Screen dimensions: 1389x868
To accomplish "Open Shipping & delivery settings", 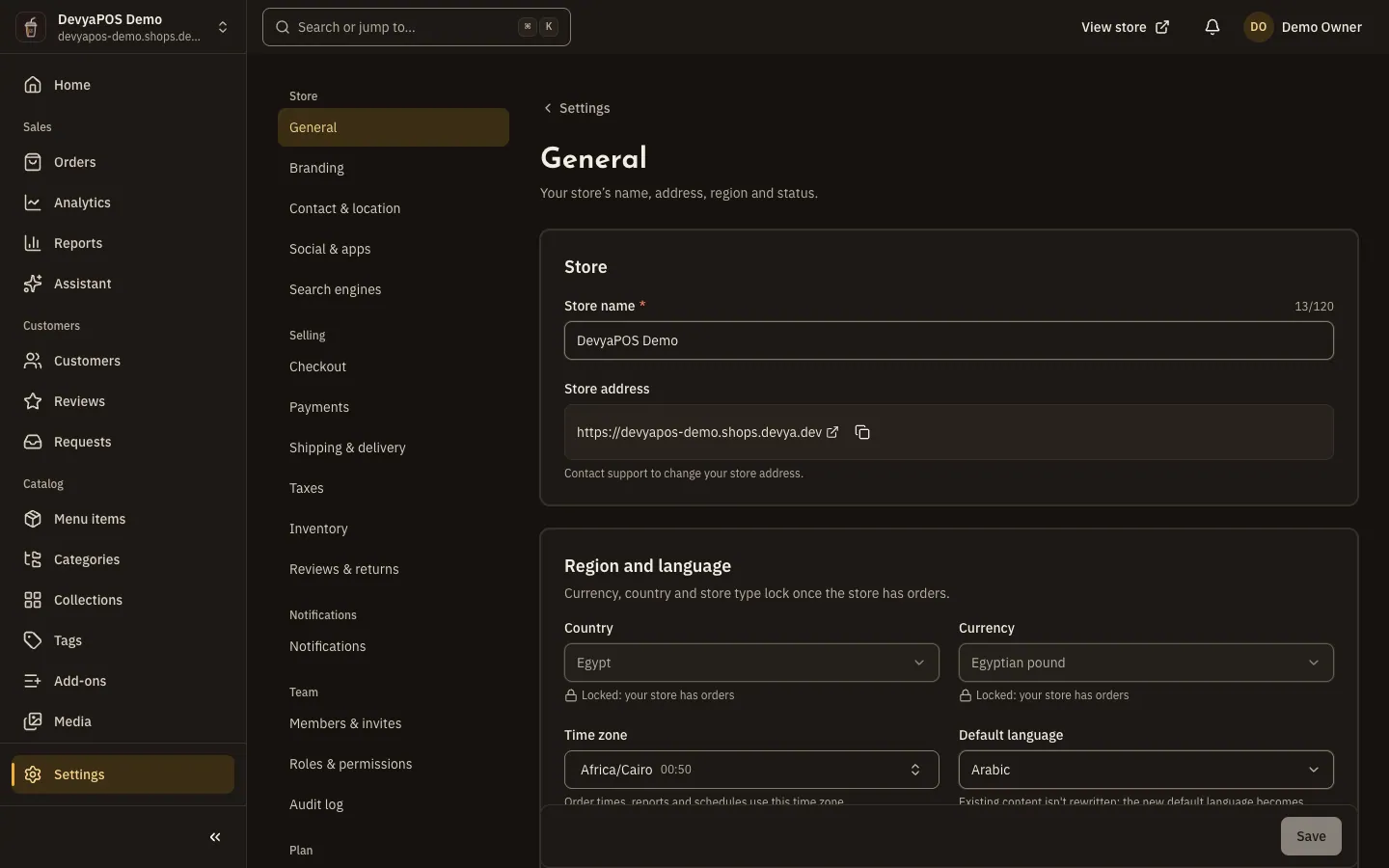I will (394, 448).
